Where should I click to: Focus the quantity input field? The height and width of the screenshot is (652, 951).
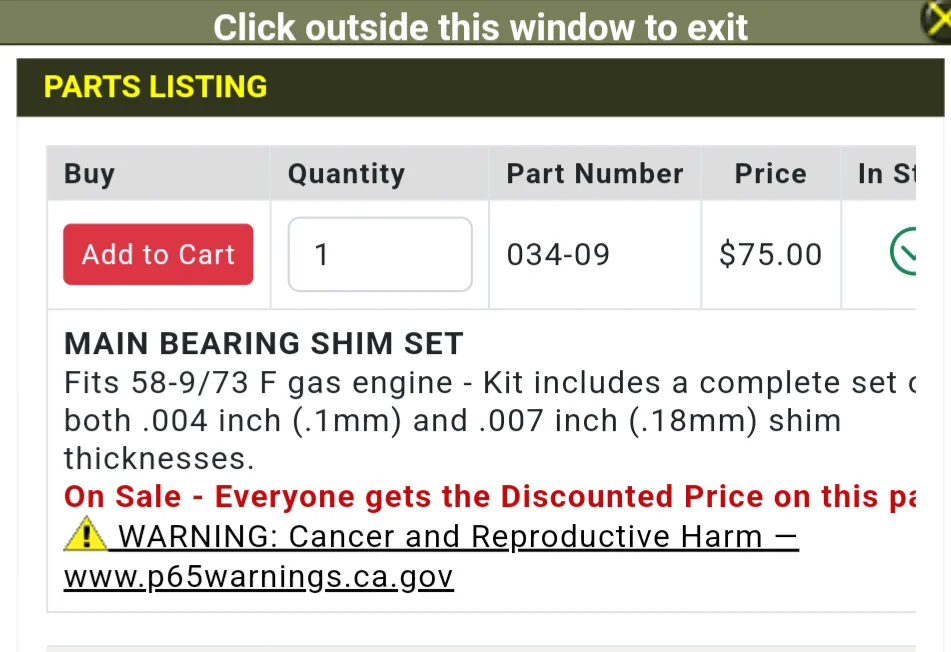click(380, 254)
